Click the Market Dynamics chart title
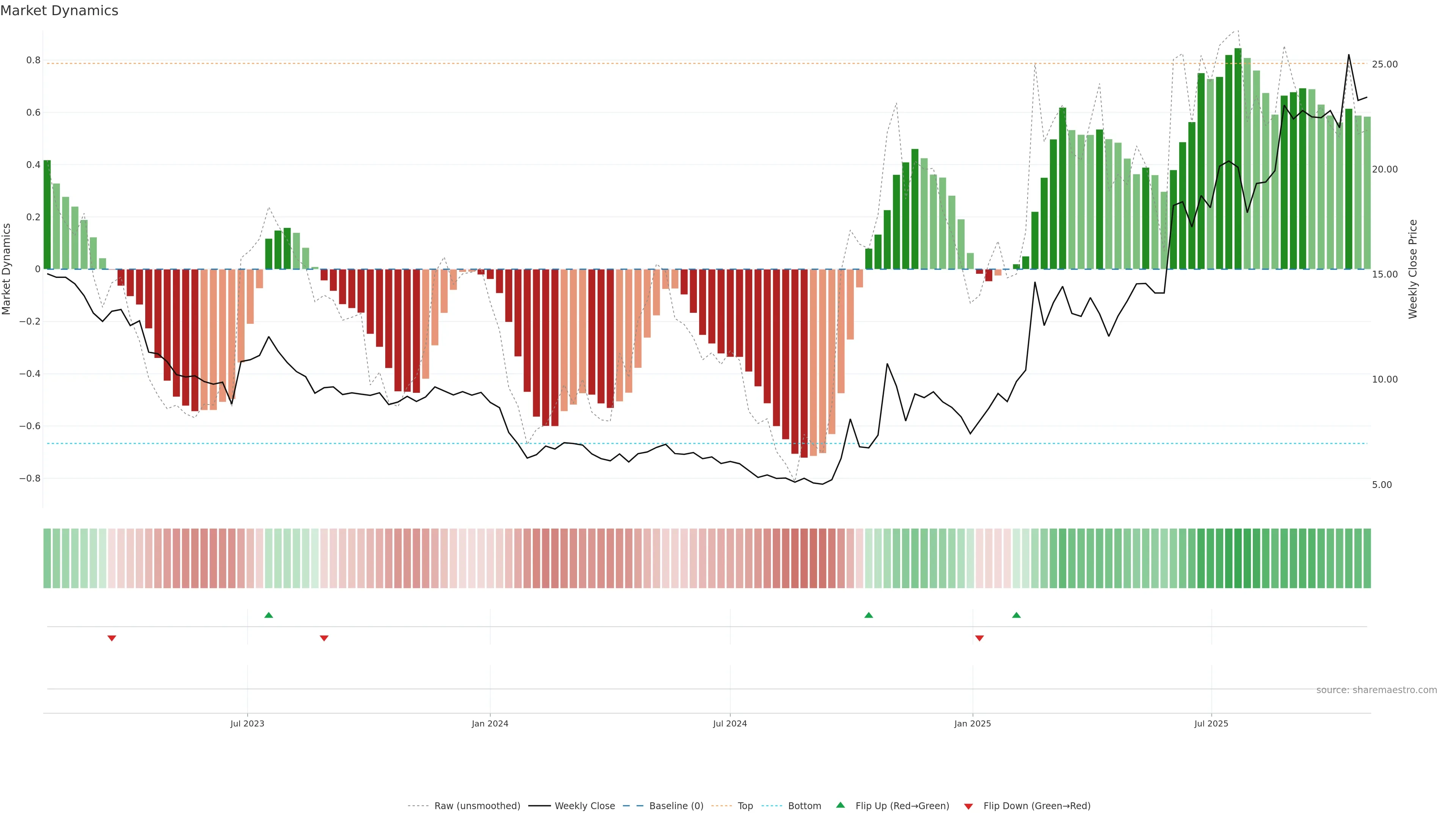1456x819 pixels. [60, 11]
